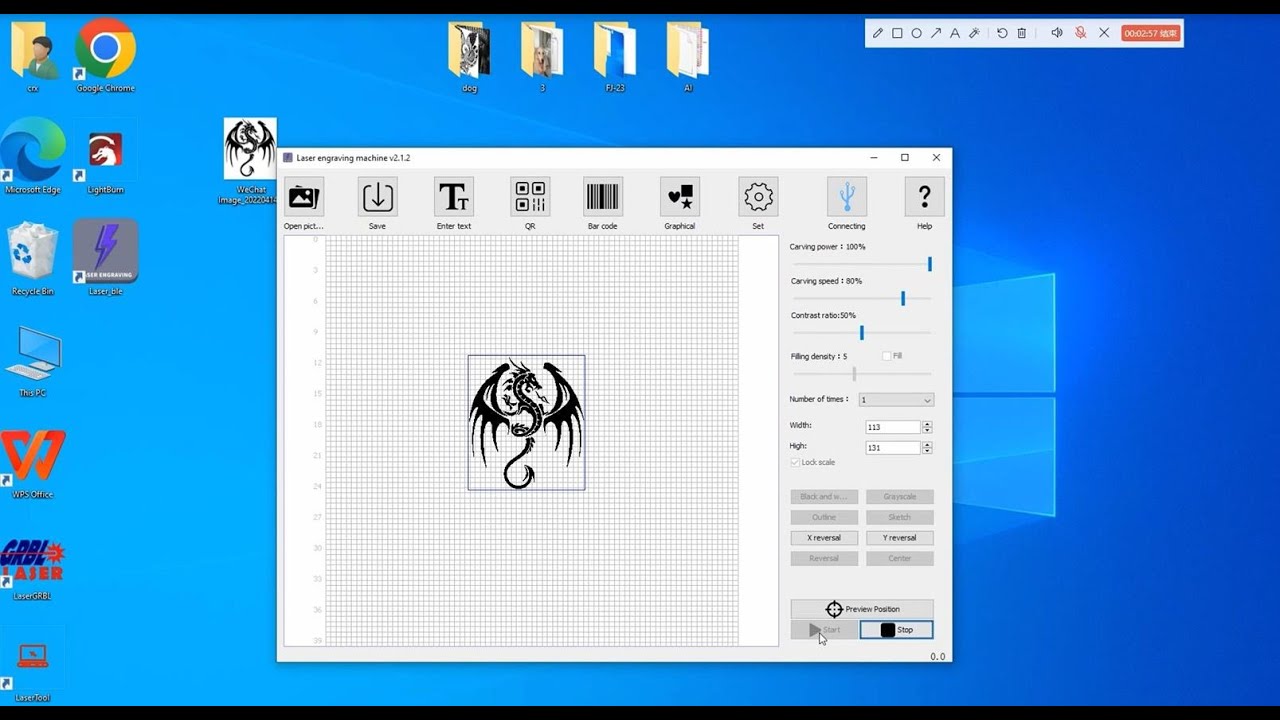The image size is (1280, 720).
Task: Select the magic wand highlighter tool
Action: [975, 33]
